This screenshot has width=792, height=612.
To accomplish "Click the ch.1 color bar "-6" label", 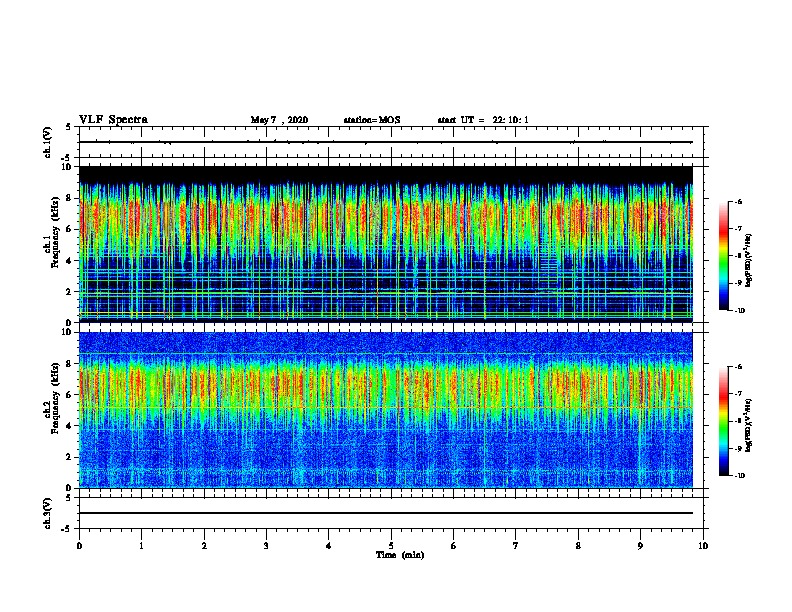I will click(738, 201).
